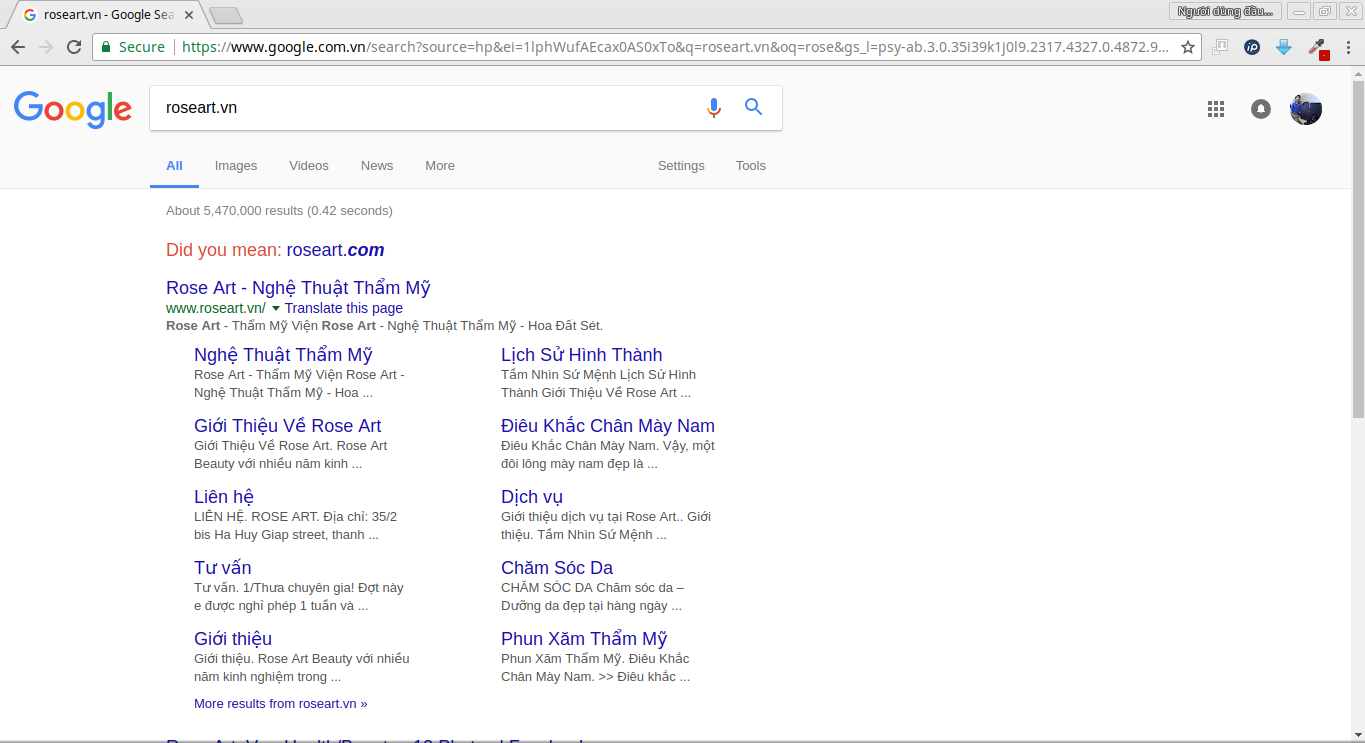
Task: Expand dropdown arrow next to www.roseart.vn
Action: (276, 308)
